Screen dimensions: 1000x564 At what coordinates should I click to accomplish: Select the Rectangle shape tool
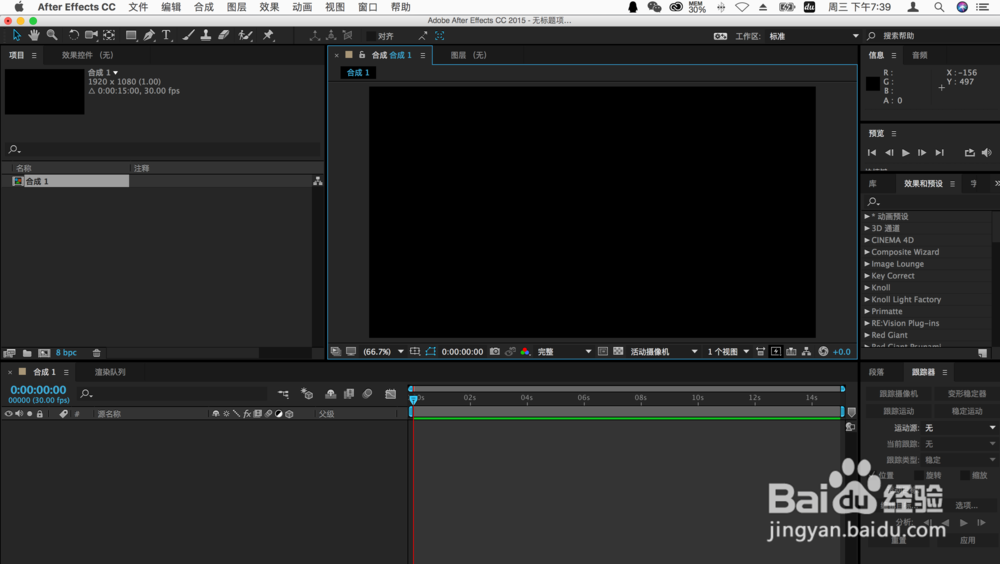(131, 35)
